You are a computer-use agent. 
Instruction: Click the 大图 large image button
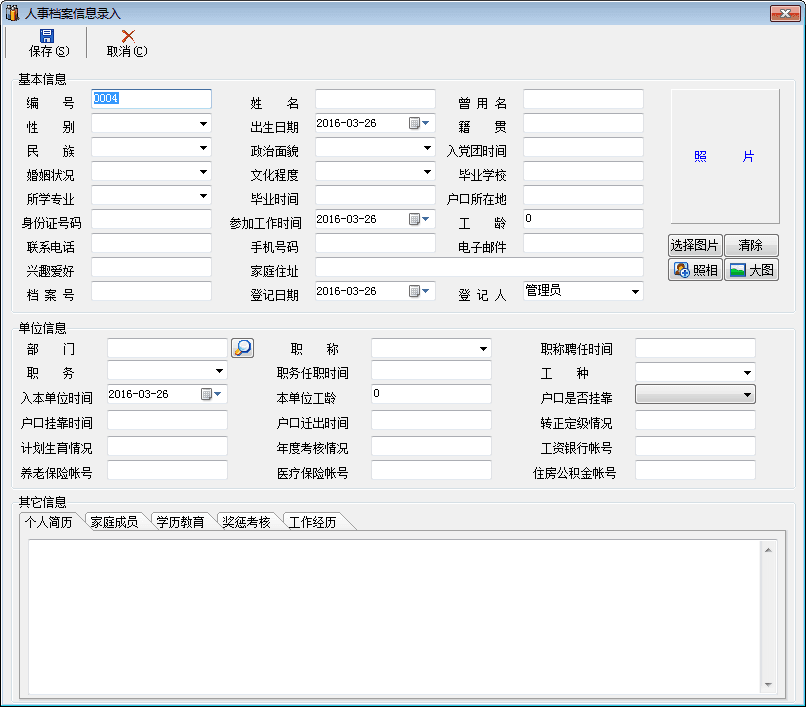750,270
